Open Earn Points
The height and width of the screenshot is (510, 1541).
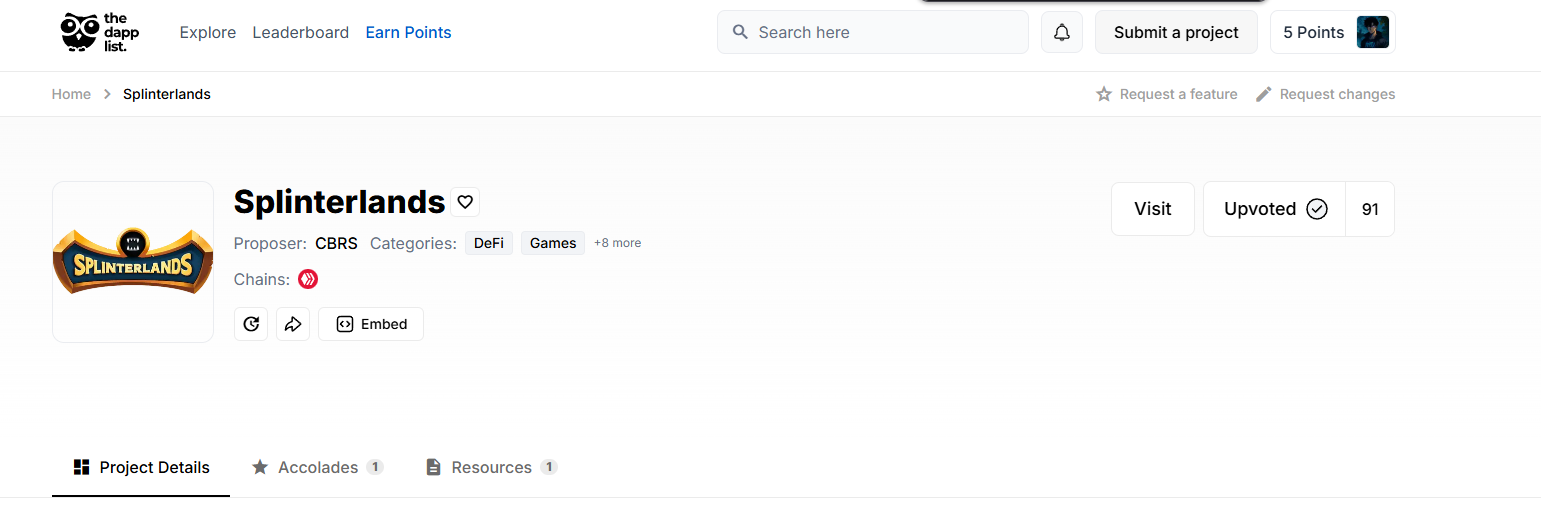(408, 32)
